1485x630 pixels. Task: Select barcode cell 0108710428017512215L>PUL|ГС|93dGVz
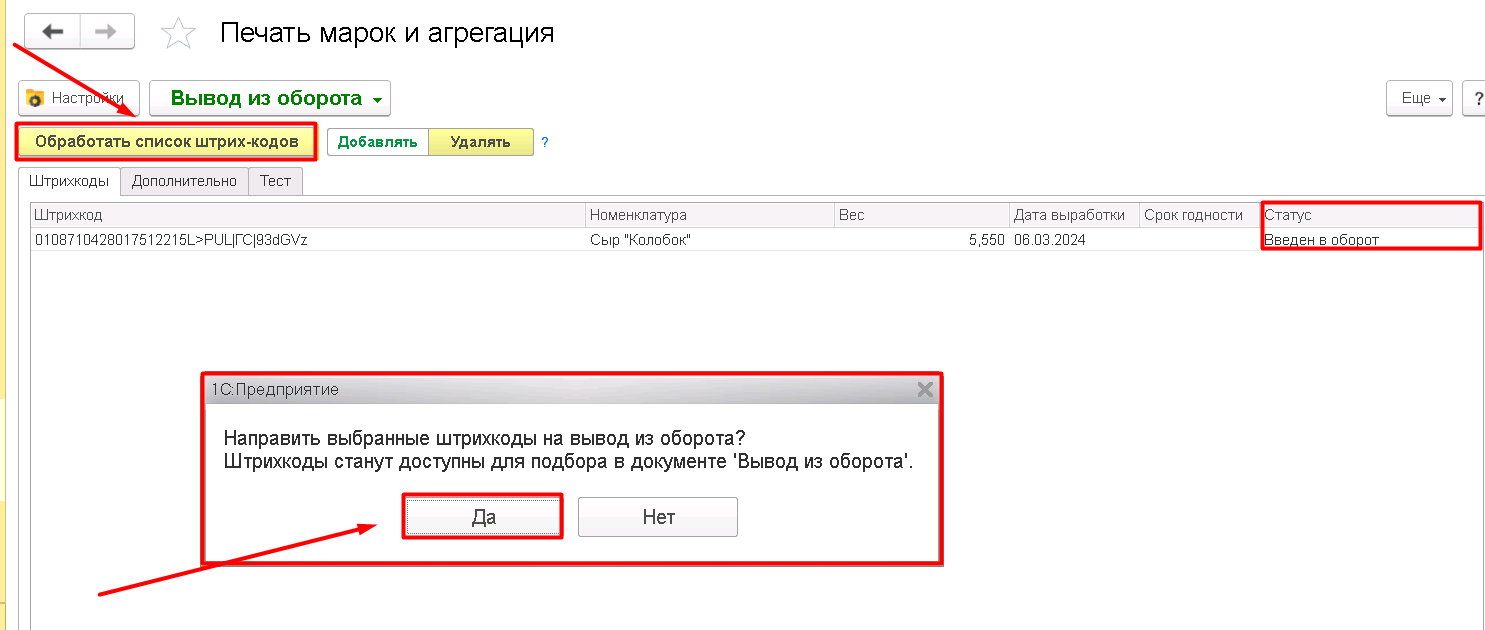(308, 240)
